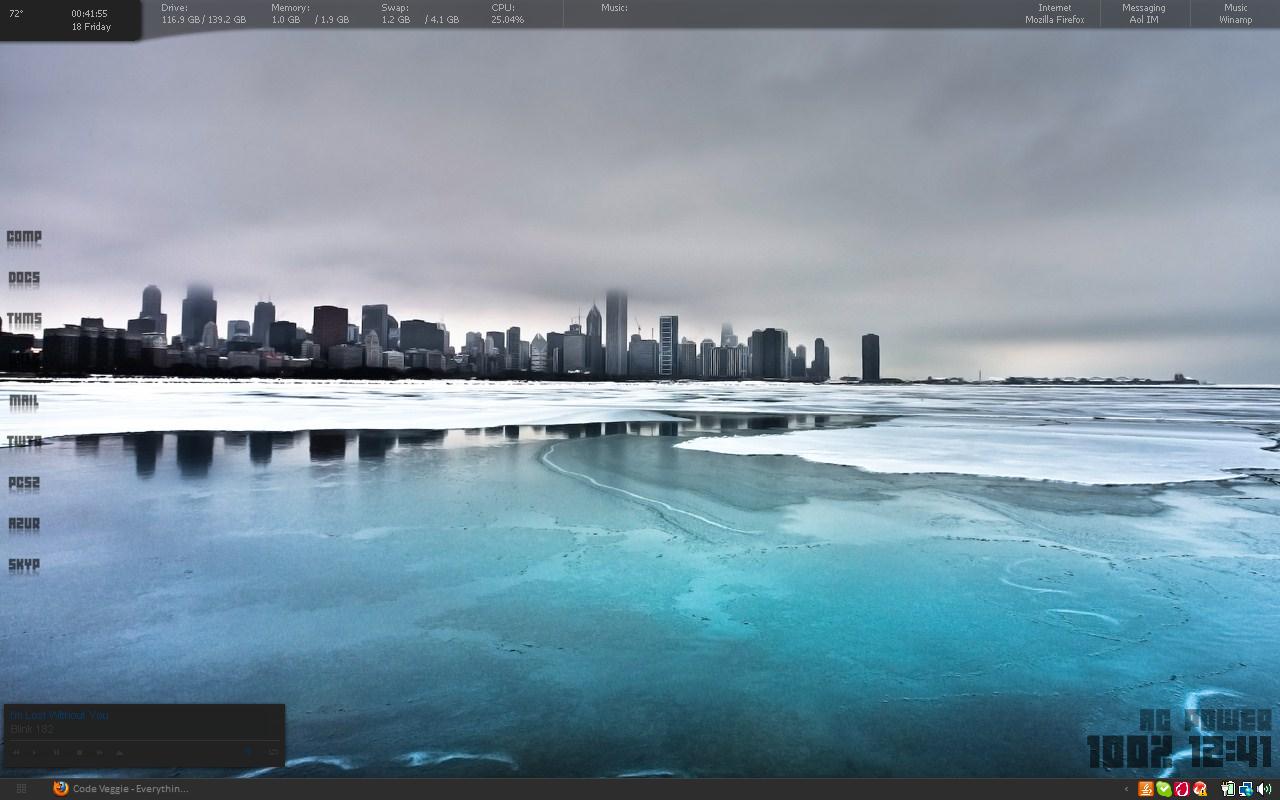The height and width of the screenshot is (800, 1280).
Task: Launch the THMS shortcut
Action: point(23,318)
